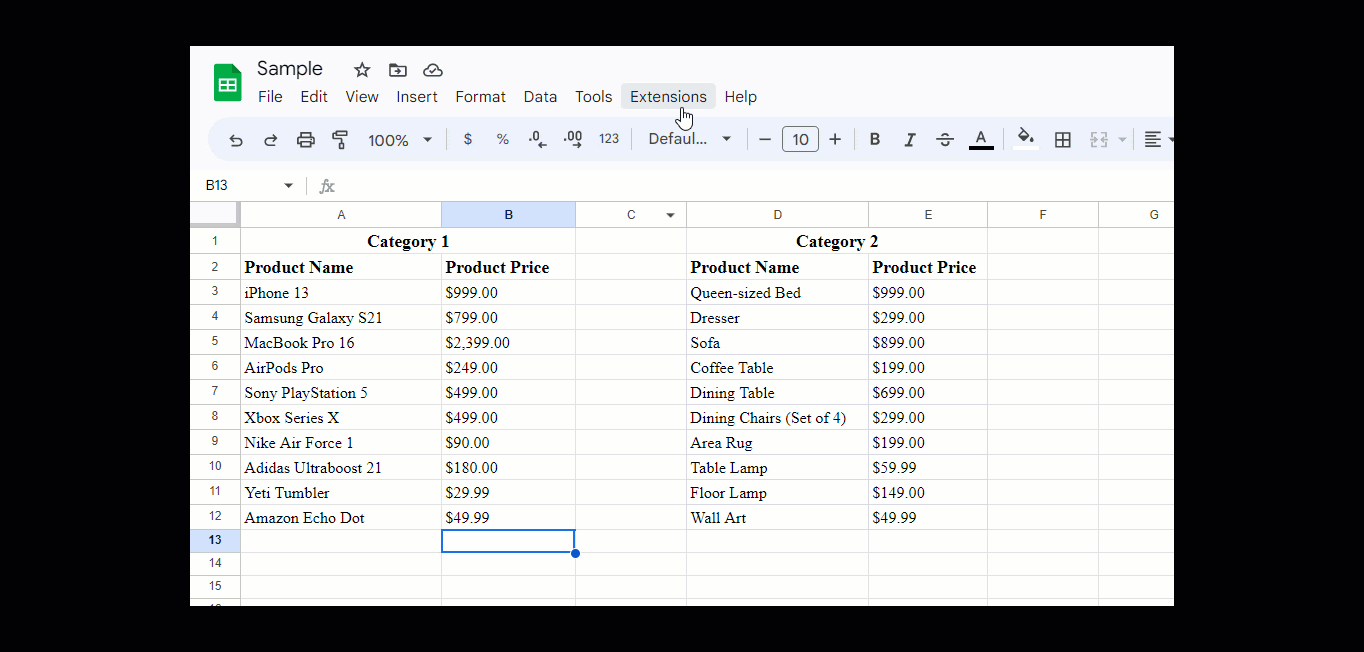Viewport: 1364px width, 652px height.
Task: Apply the Paint format tool
Action: click(339, 139)
